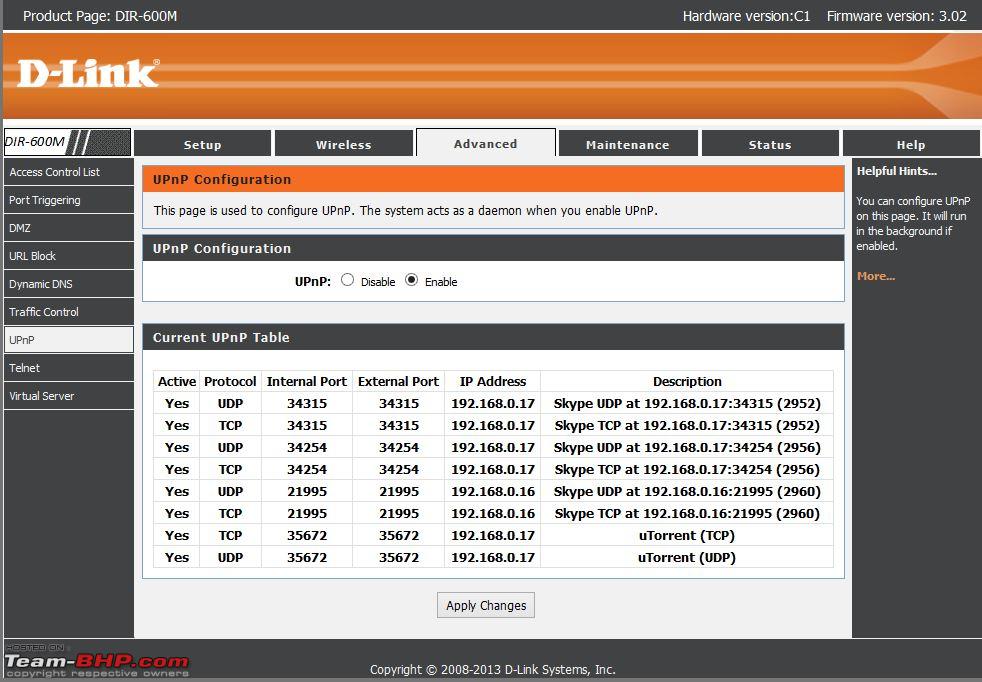Click the 'Skype UDP at 192.168.0.17:34315 (2952)' description
This screenshot has height=682, width=982.
[687, 403]
